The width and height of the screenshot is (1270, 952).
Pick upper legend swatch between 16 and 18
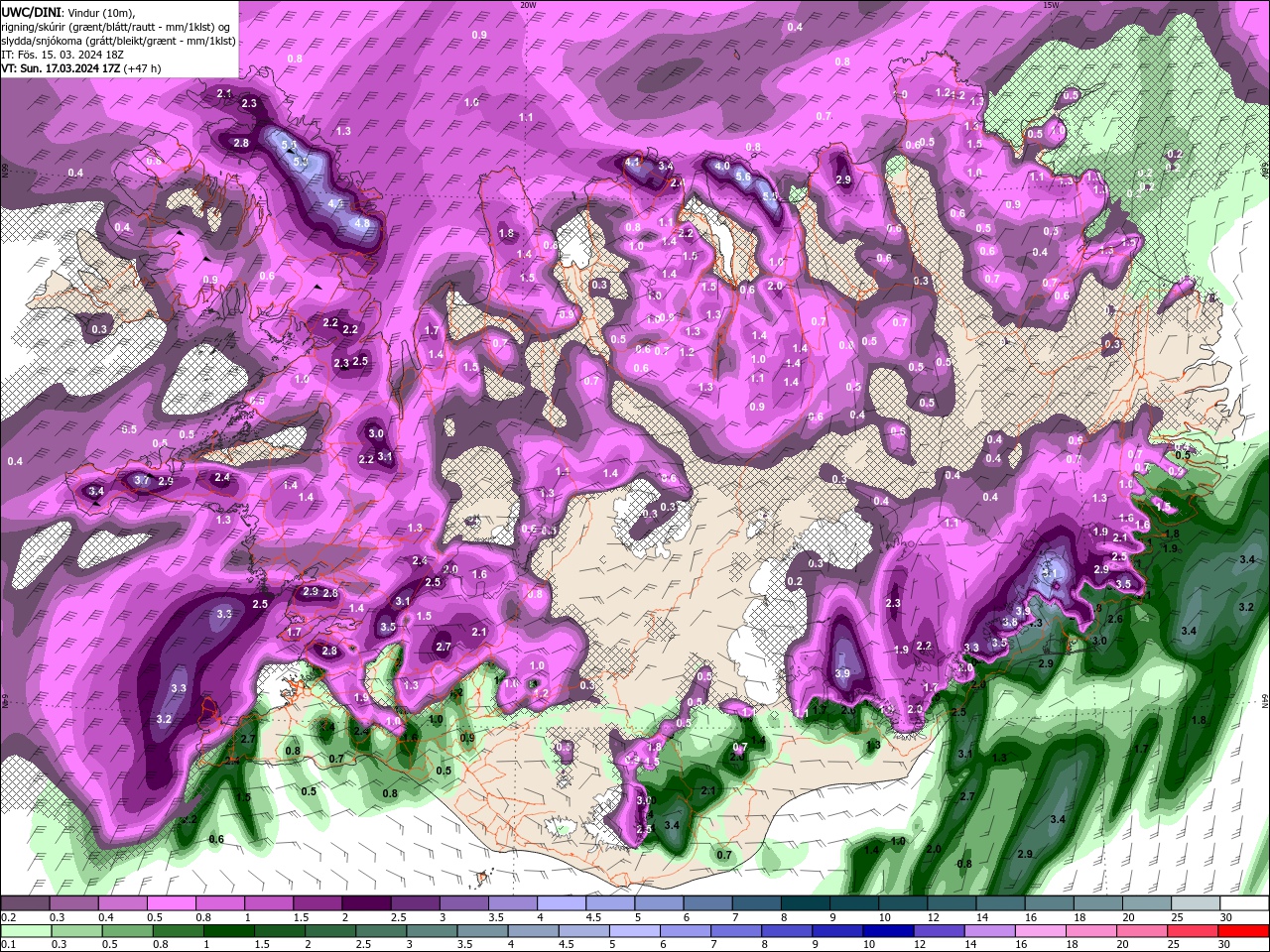pos(1050,904)
